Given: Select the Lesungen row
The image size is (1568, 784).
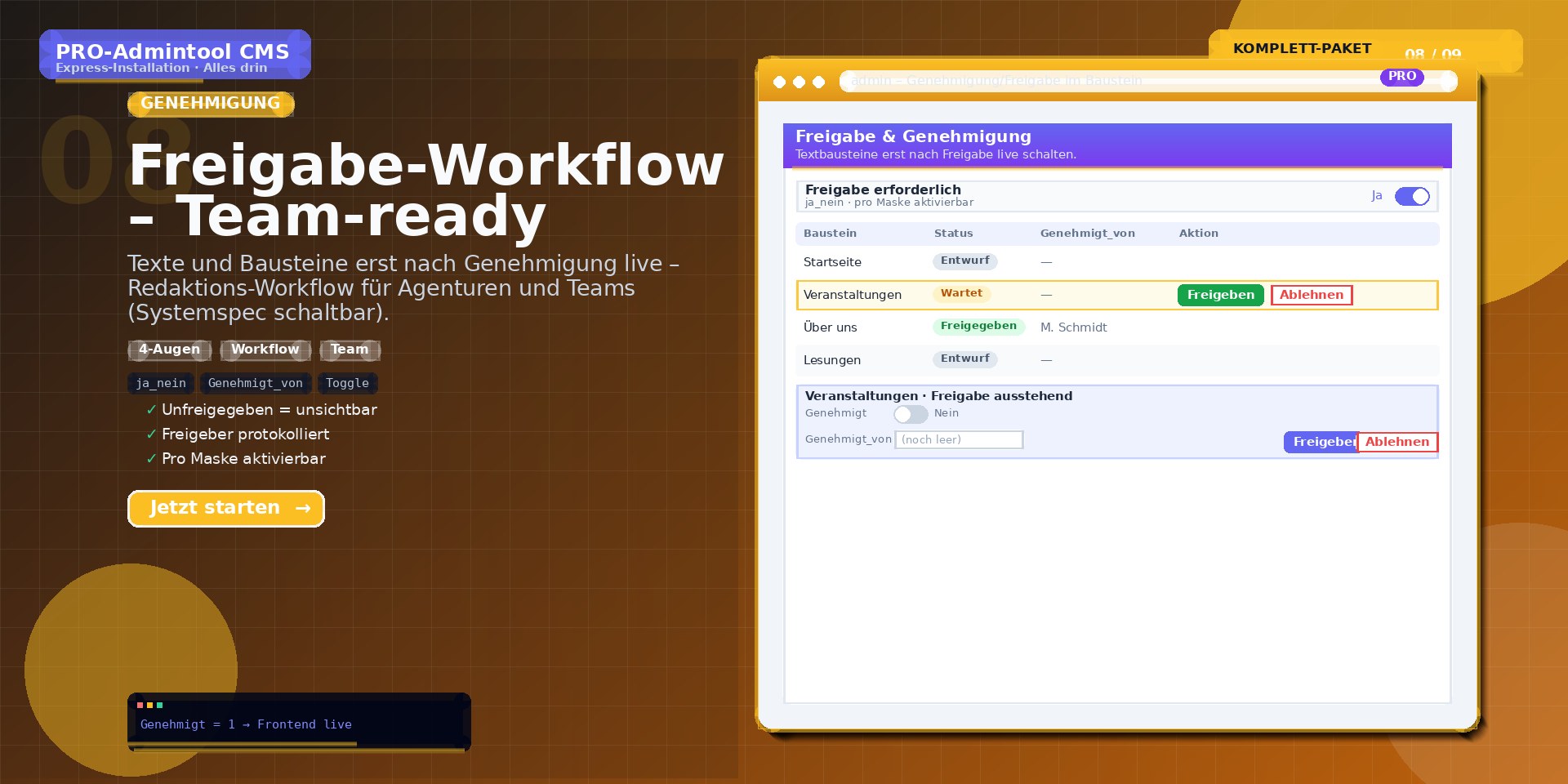Looking at the screenshot, I should (1117, 360).
